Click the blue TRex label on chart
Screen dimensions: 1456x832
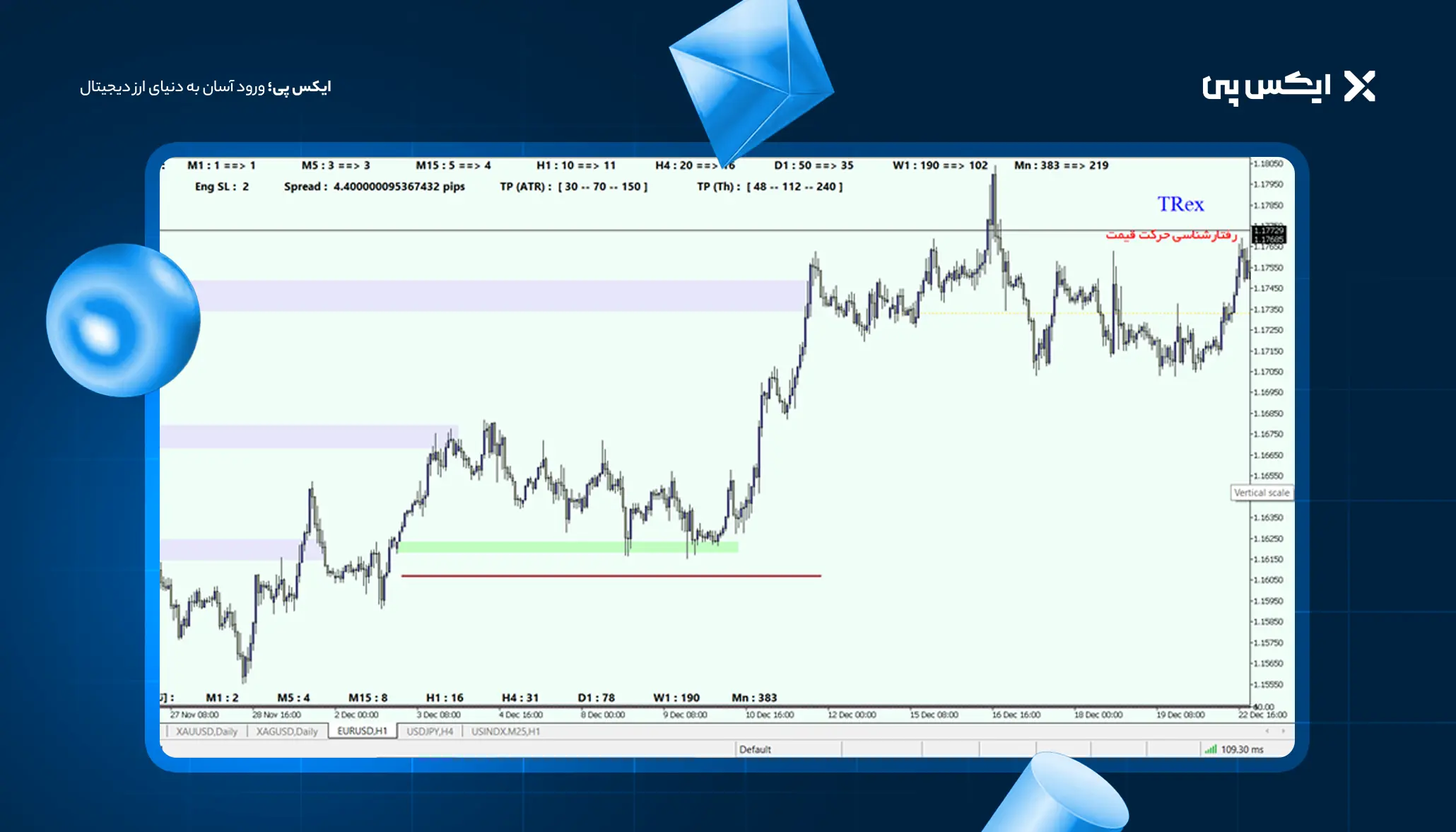tap(1180, 204)
